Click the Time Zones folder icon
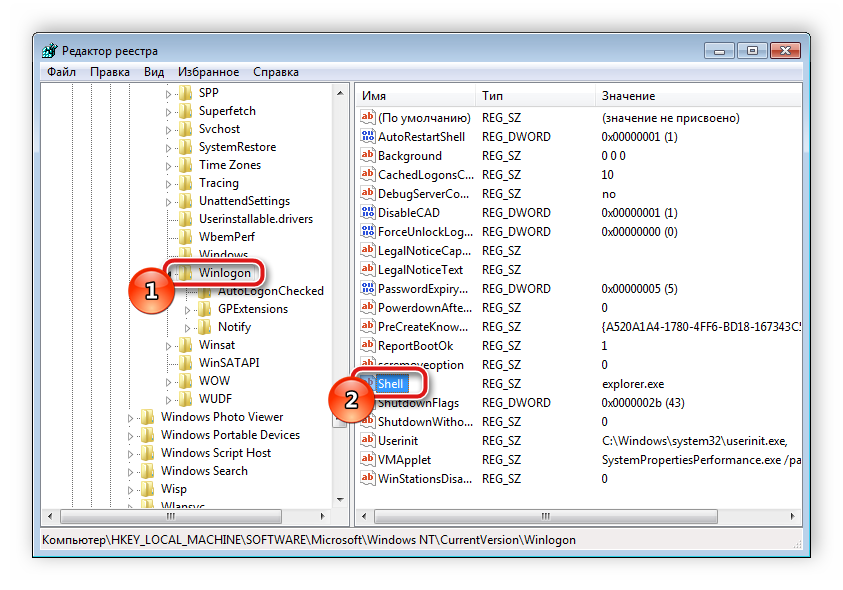This screenshot has height=590, width=843. [186, 165]
